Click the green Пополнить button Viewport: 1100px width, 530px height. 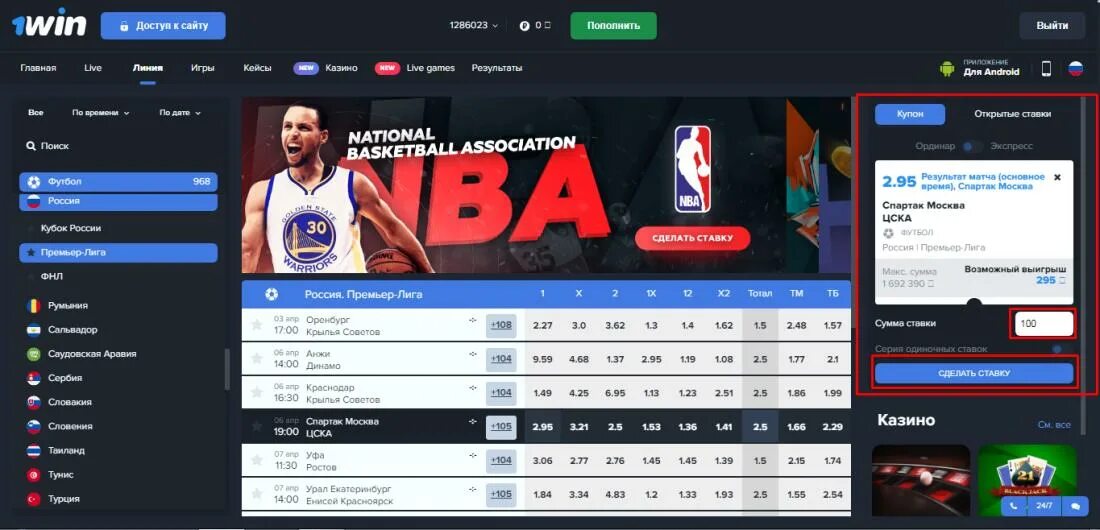pos(613,25)
